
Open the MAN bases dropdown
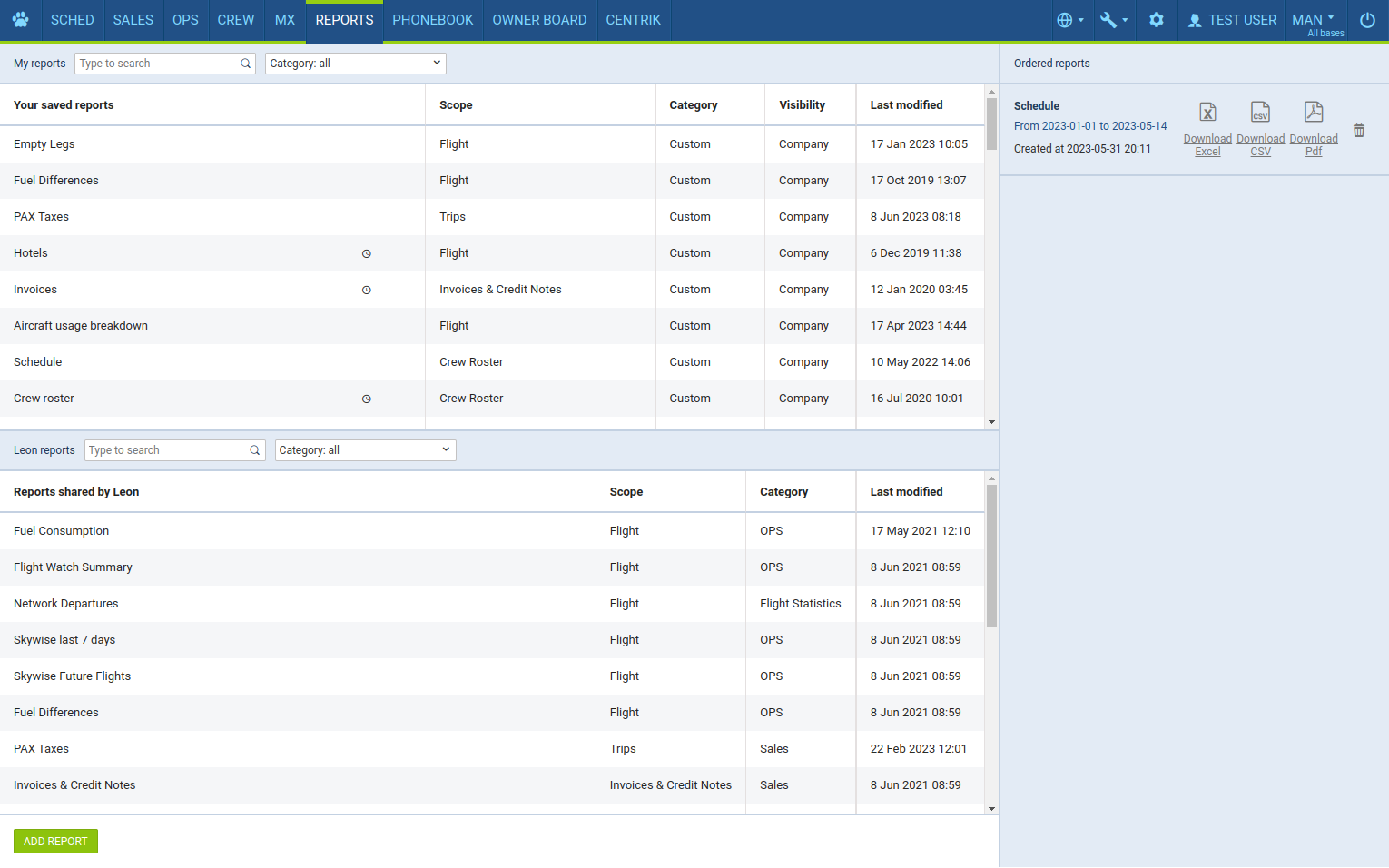[1315, 22]
